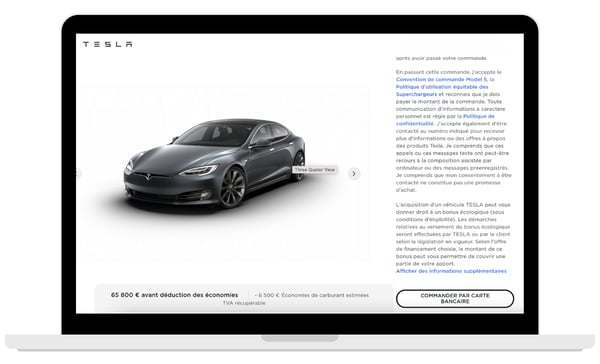Open Politique d'utilisation équitable des Superchargeurs link
The width and height of the screenshot is (600, 364).
pyautogui.click(x=442, y=90)
